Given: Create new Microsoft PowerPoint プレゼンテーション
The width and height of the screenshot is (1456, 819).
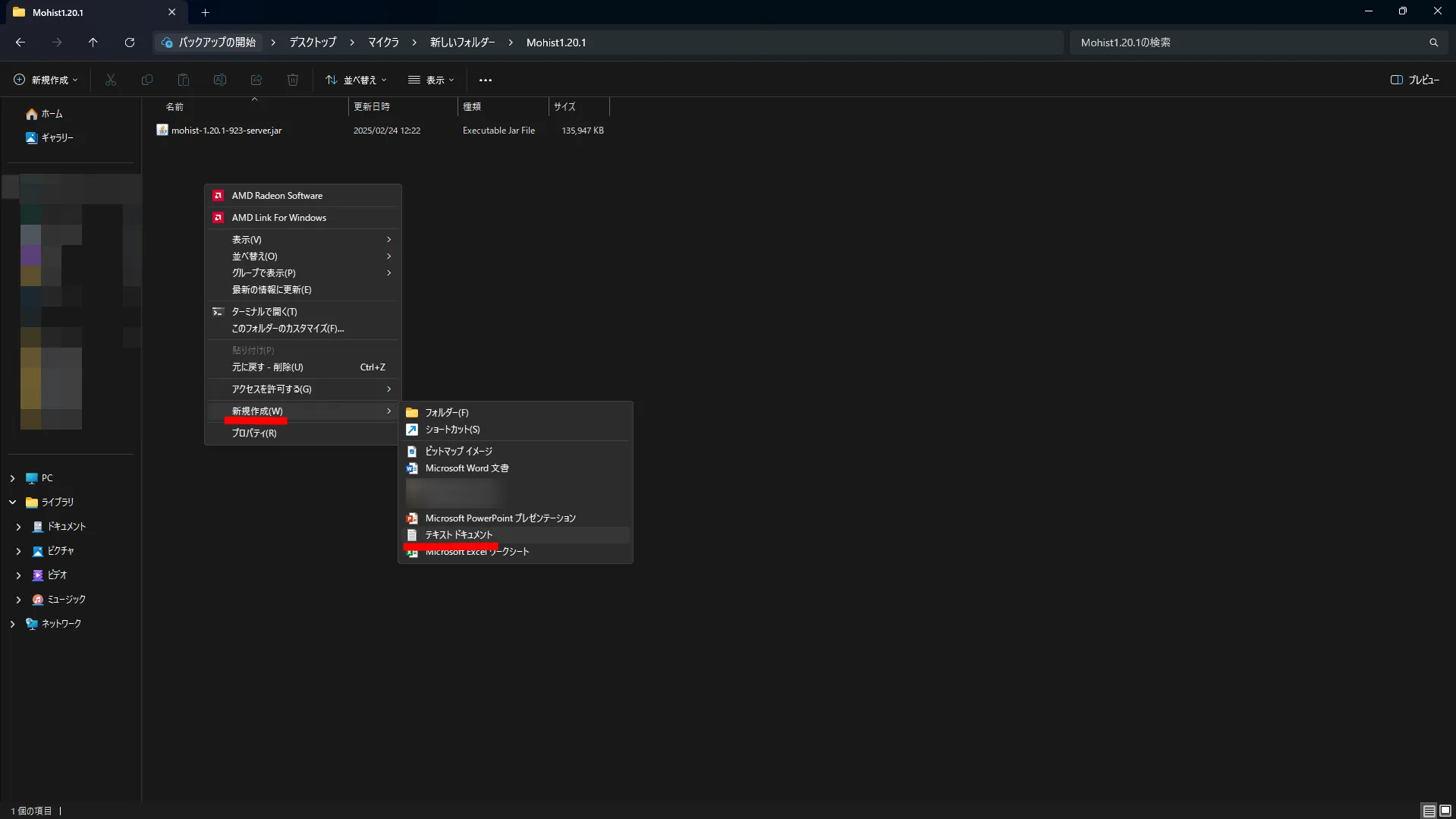Looking at the screenshot, I should pos(515,518).
